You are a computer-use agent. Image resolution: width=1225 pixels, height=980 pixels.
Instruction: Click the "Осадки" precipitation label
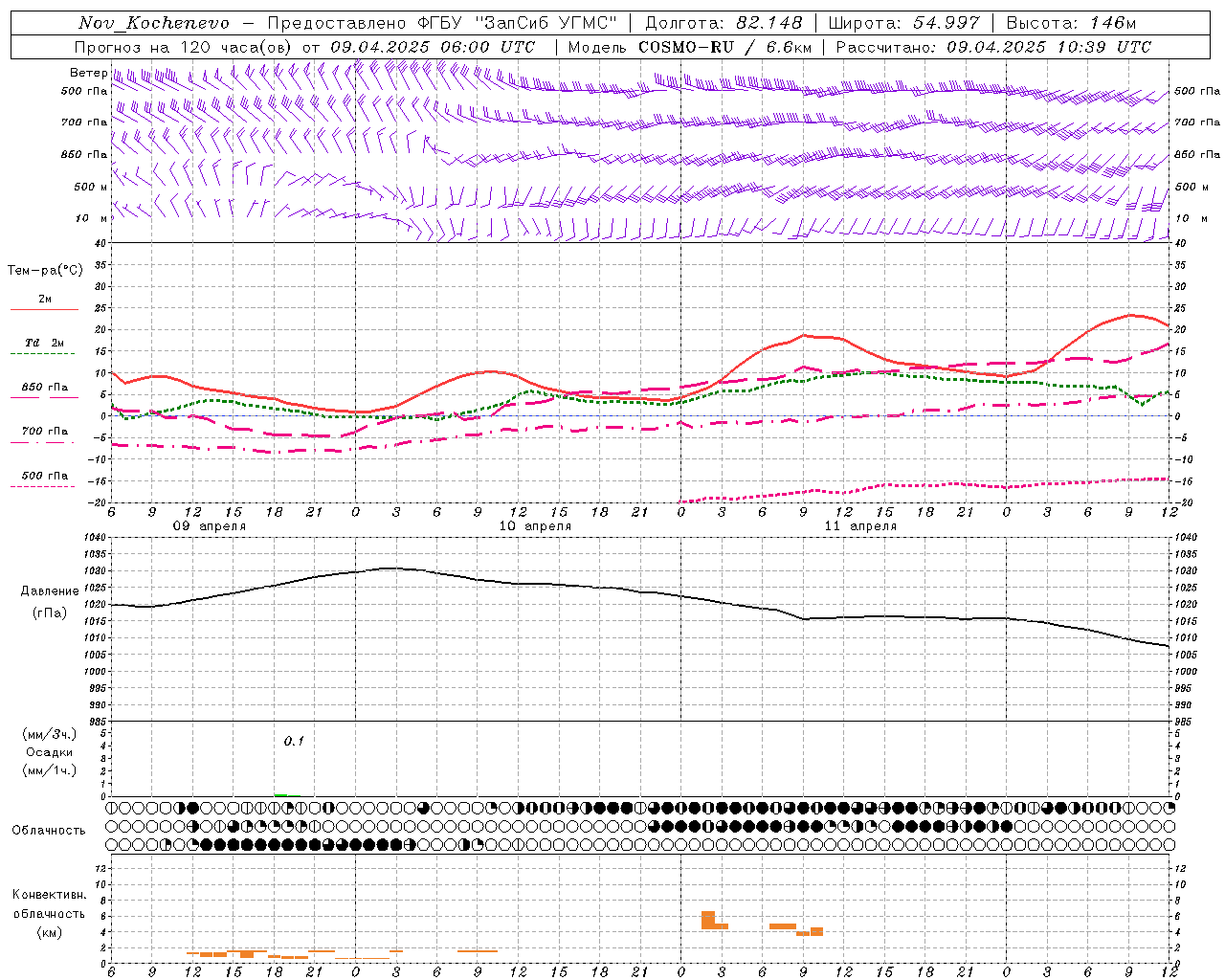point(50,752)
